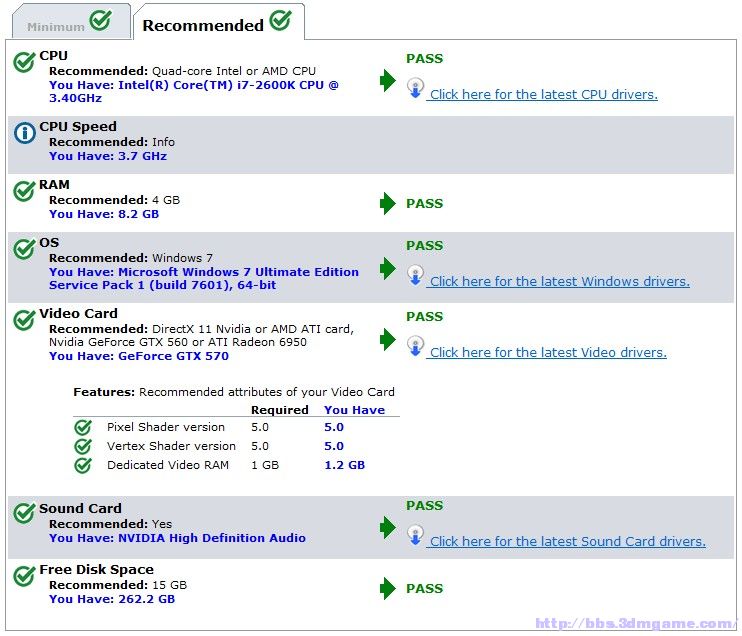Click the green checkmark beside Free Disk Space
The image size is (742, 636).
(x=24, y=576)
